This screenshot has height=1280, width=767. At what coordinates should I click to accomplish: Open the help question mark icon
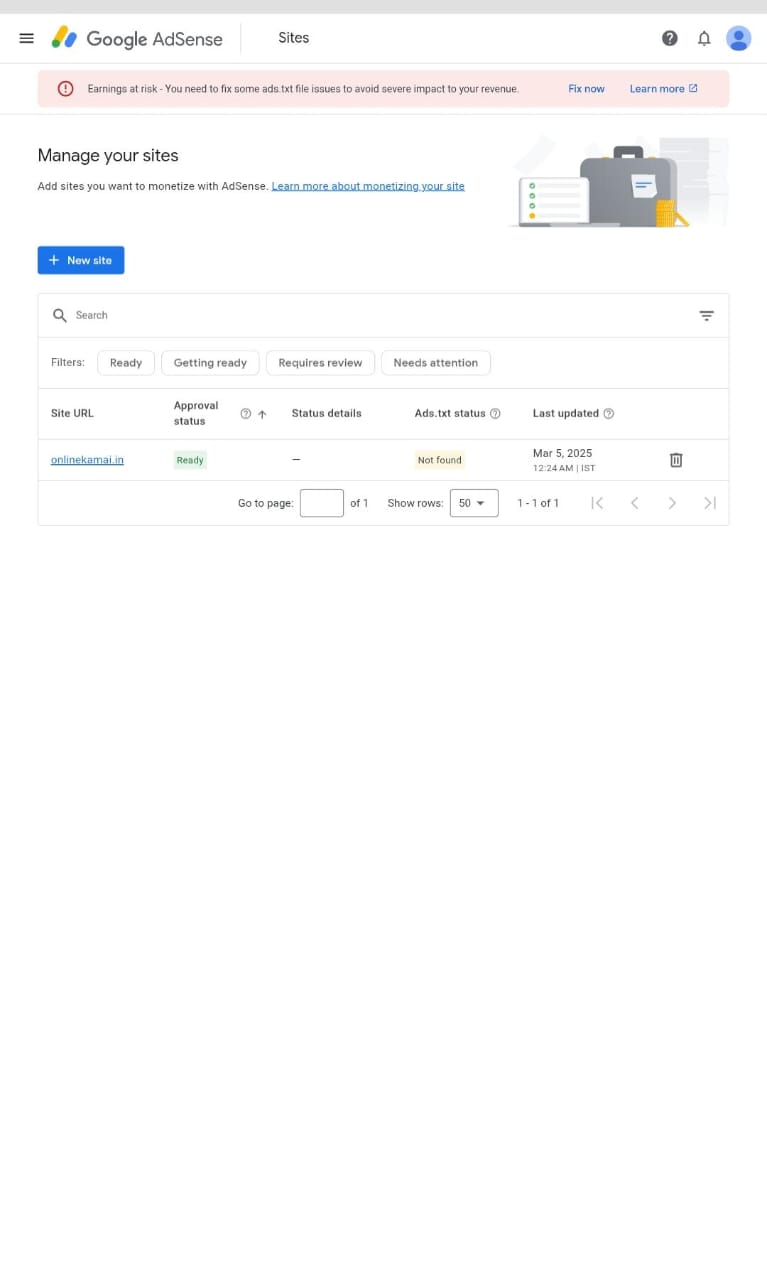tap(670, 38)
